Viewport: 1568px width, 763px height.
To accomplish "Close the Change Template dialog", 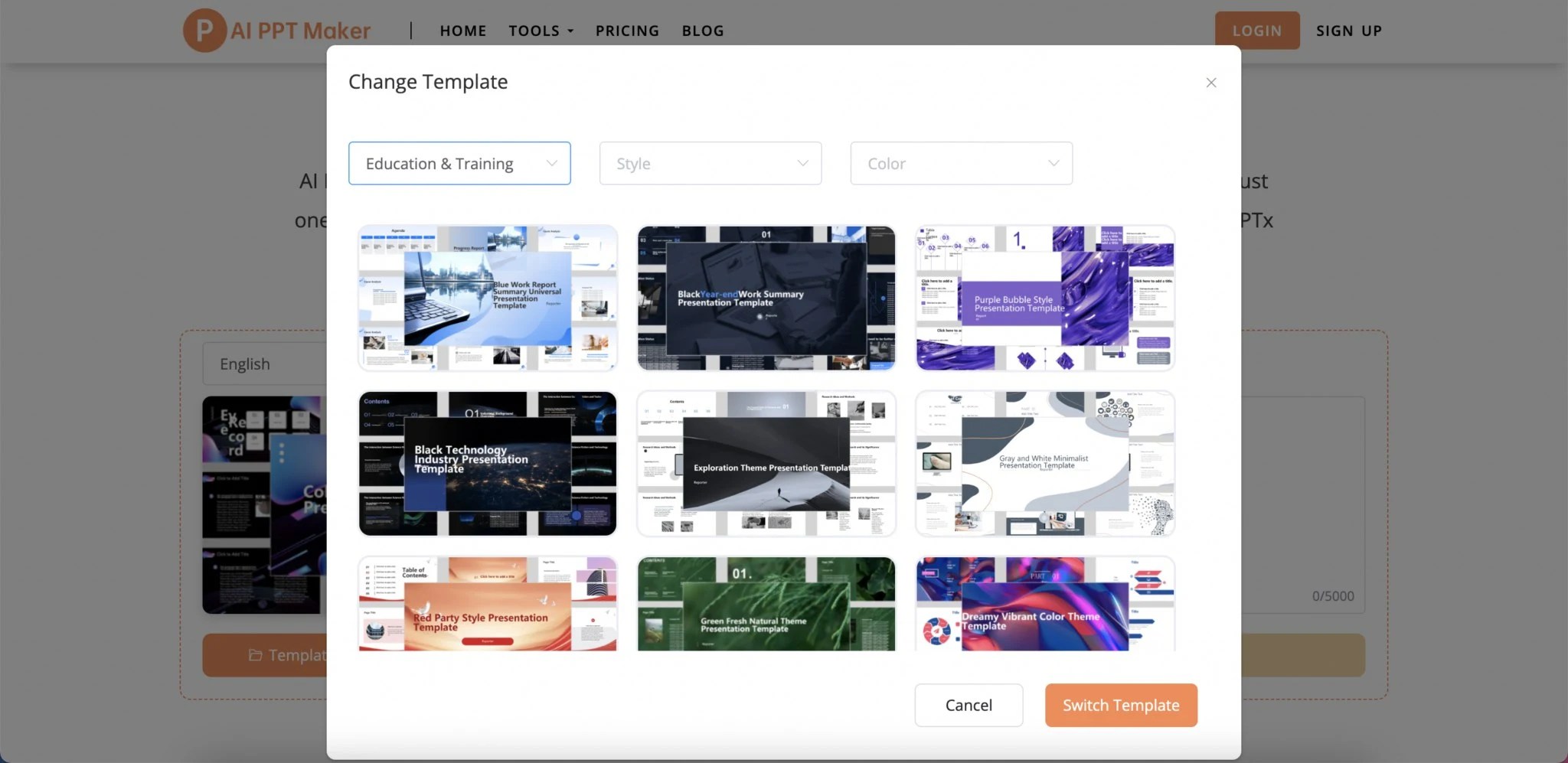I will pyautogui.click(x=1210, y=82).
